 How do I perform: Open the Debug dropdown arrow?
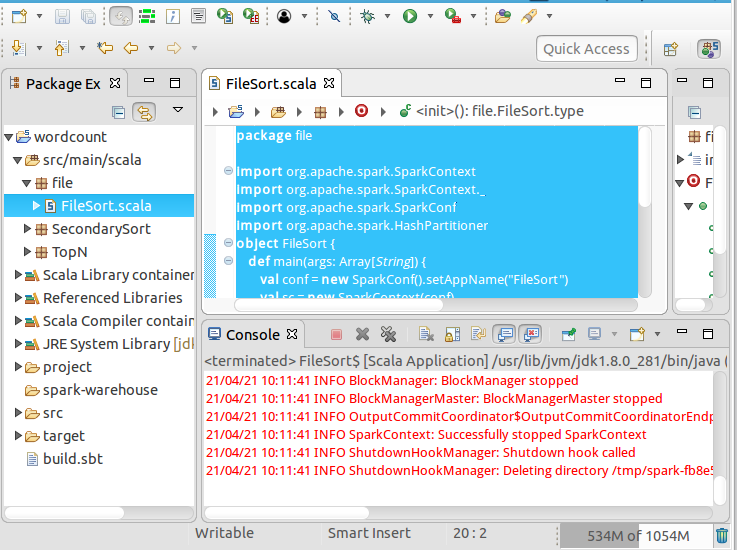(x=387, y=16)
